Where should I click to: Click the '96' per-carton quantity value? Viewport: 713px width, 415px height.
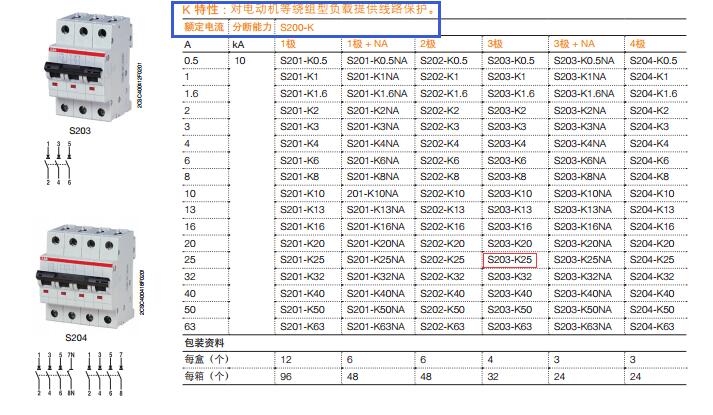(286, 377)
